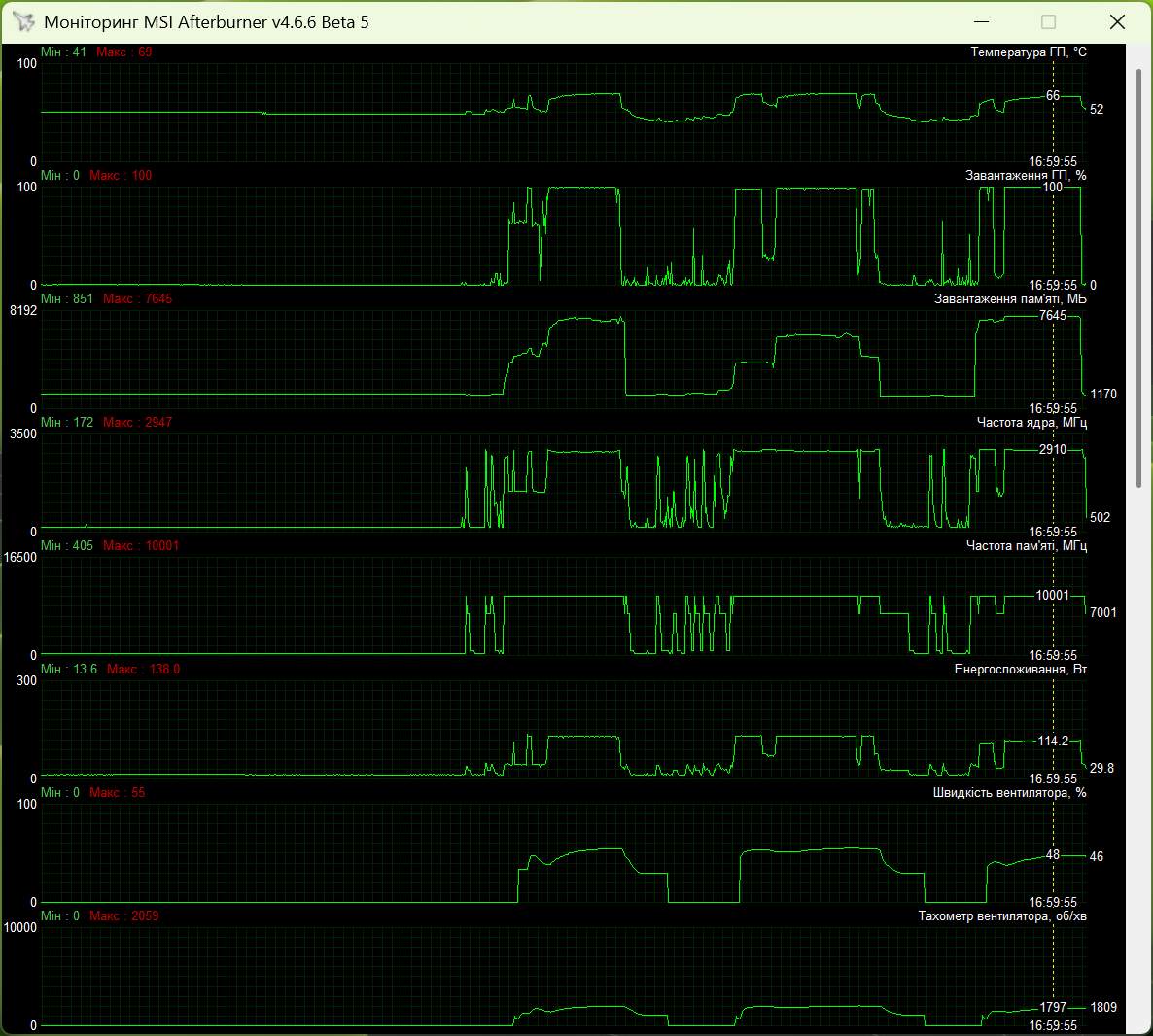
Task: Click the current value 1809 beside tachometer graph
Action: click(1103, 1008)
